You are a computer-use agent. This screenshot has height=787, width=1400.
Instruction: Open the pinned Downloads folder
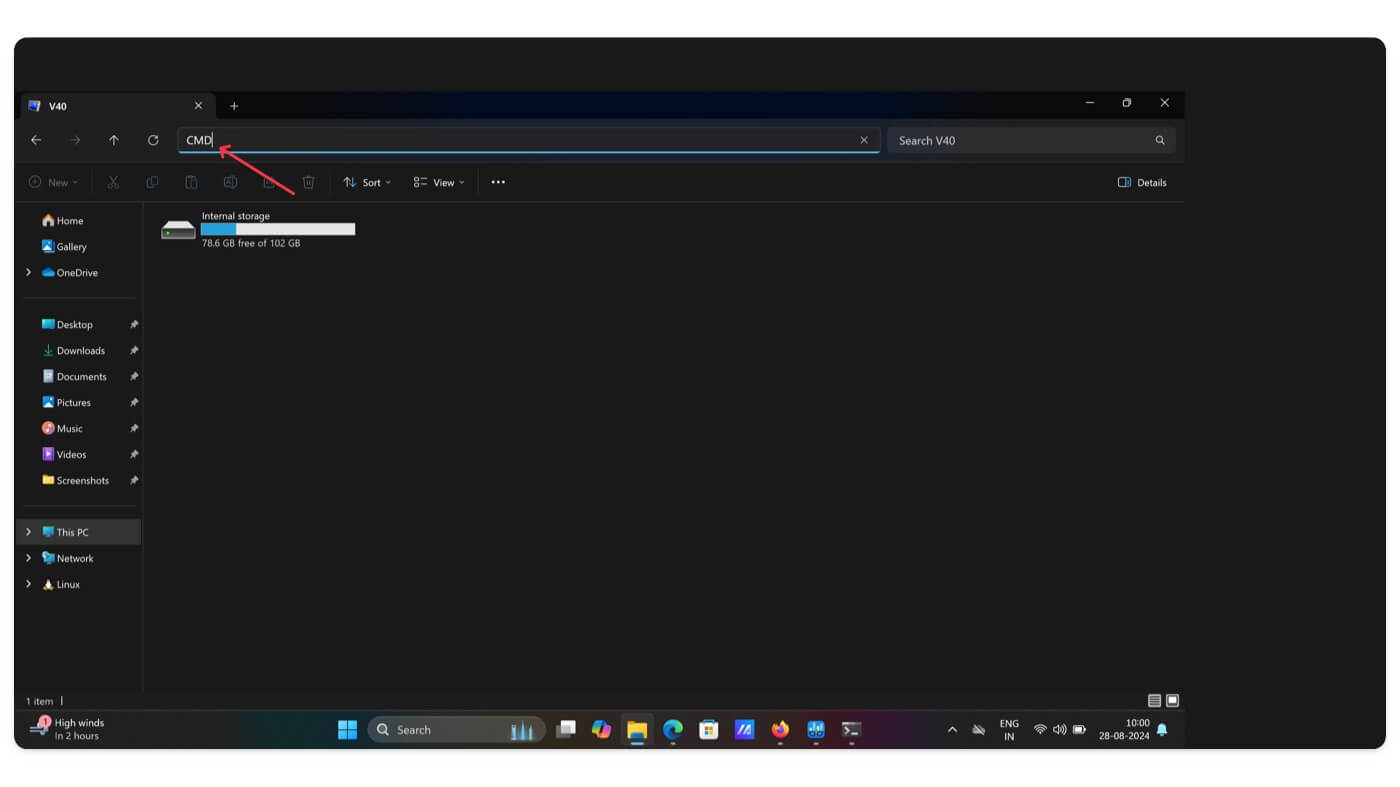[x=73, y=351]
